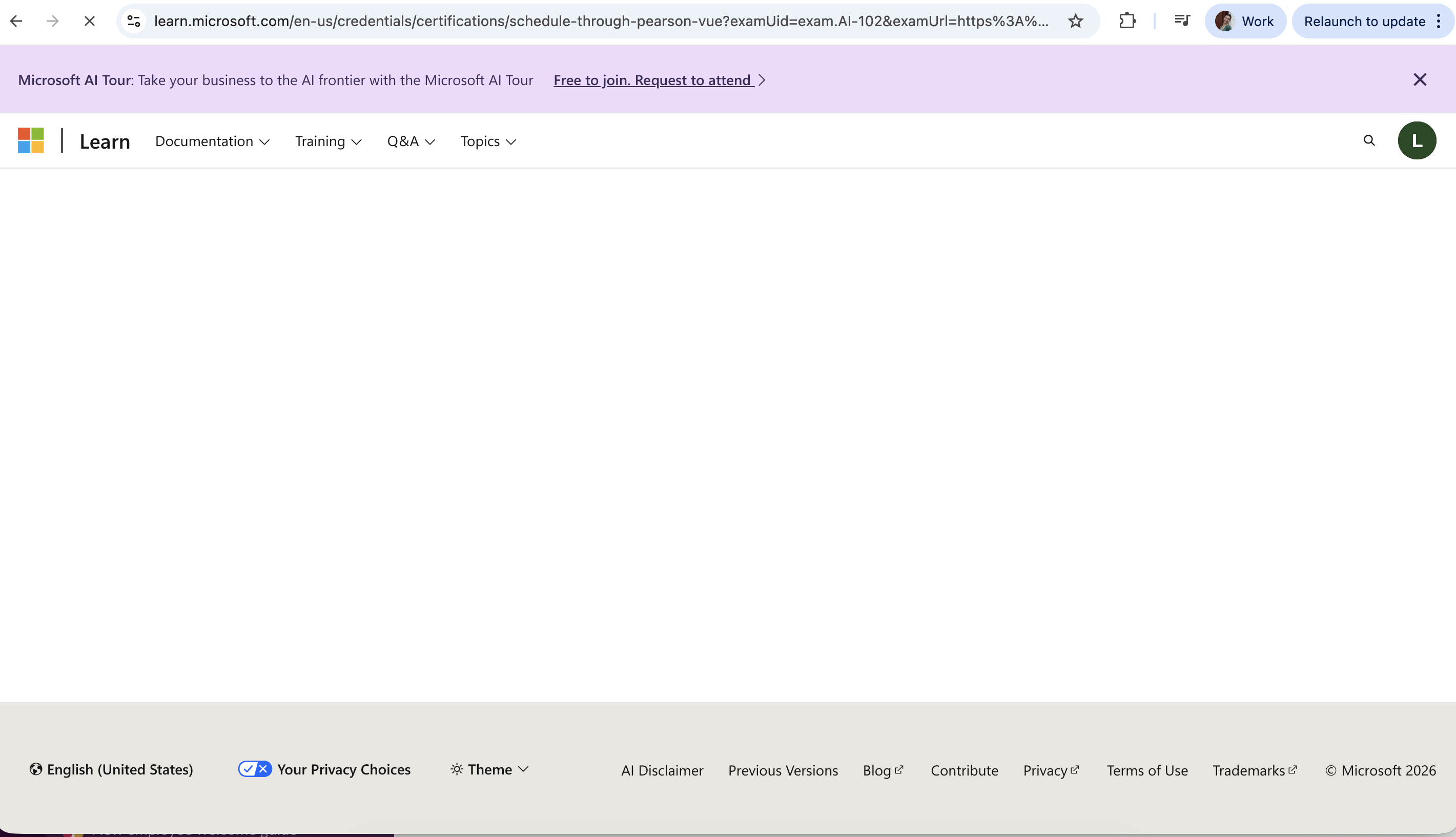
Task: Open the Topics menu item
Action: [x=487, y=141]
